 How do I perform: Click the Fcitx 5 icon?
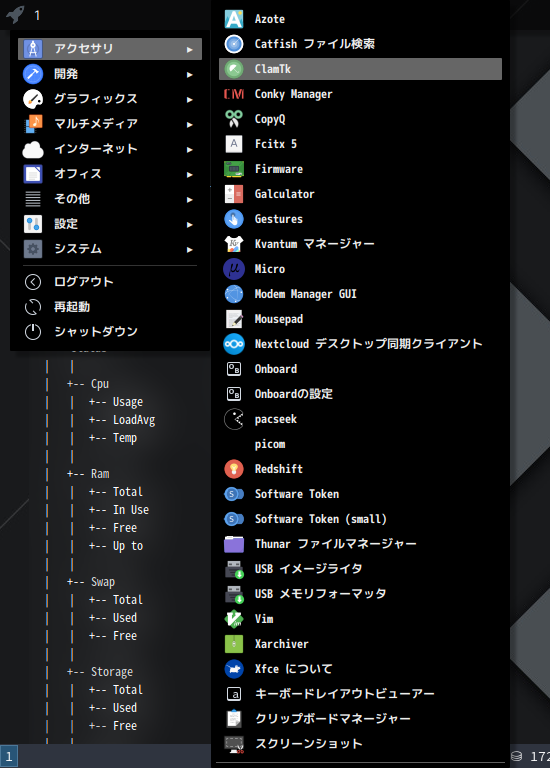click(234, 144)
